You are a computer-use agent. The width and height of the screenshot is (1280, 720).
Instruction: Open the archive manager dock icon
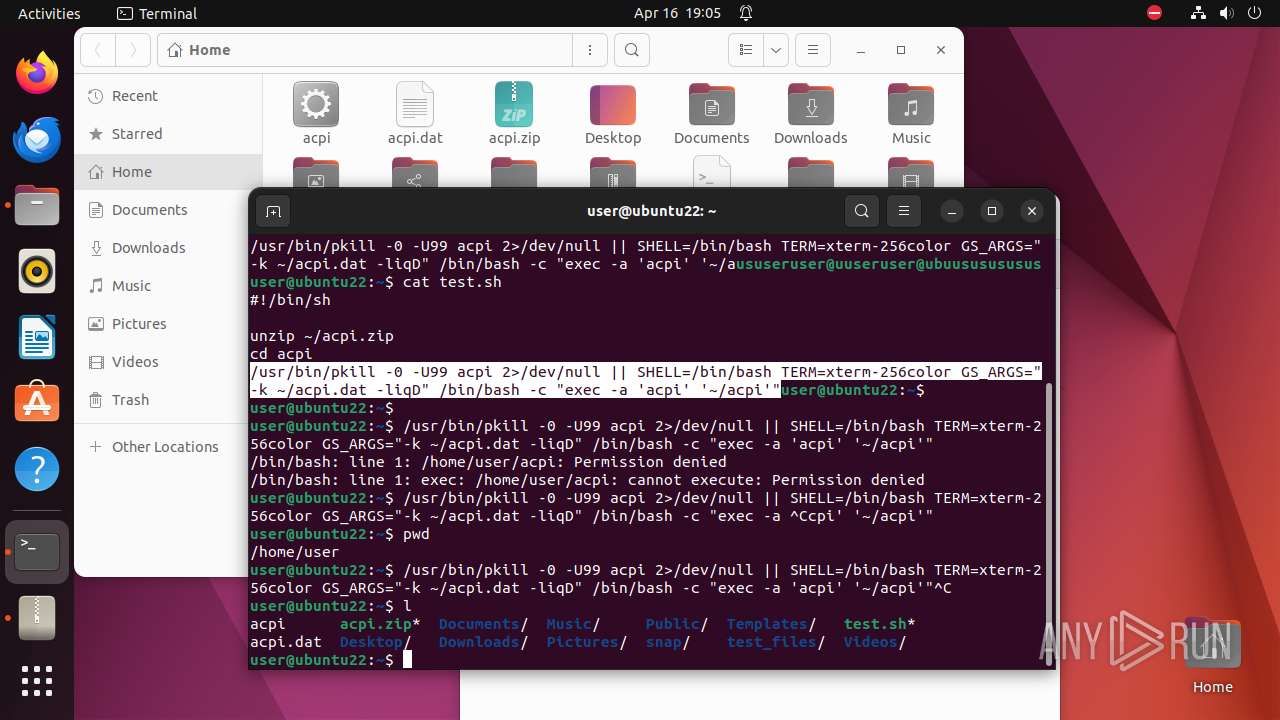37,617
